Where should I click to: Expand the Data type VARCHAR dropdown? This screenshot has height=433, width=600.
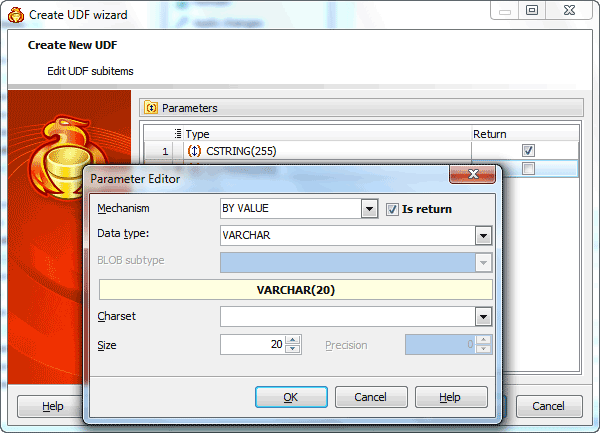(x=483, y=236)
